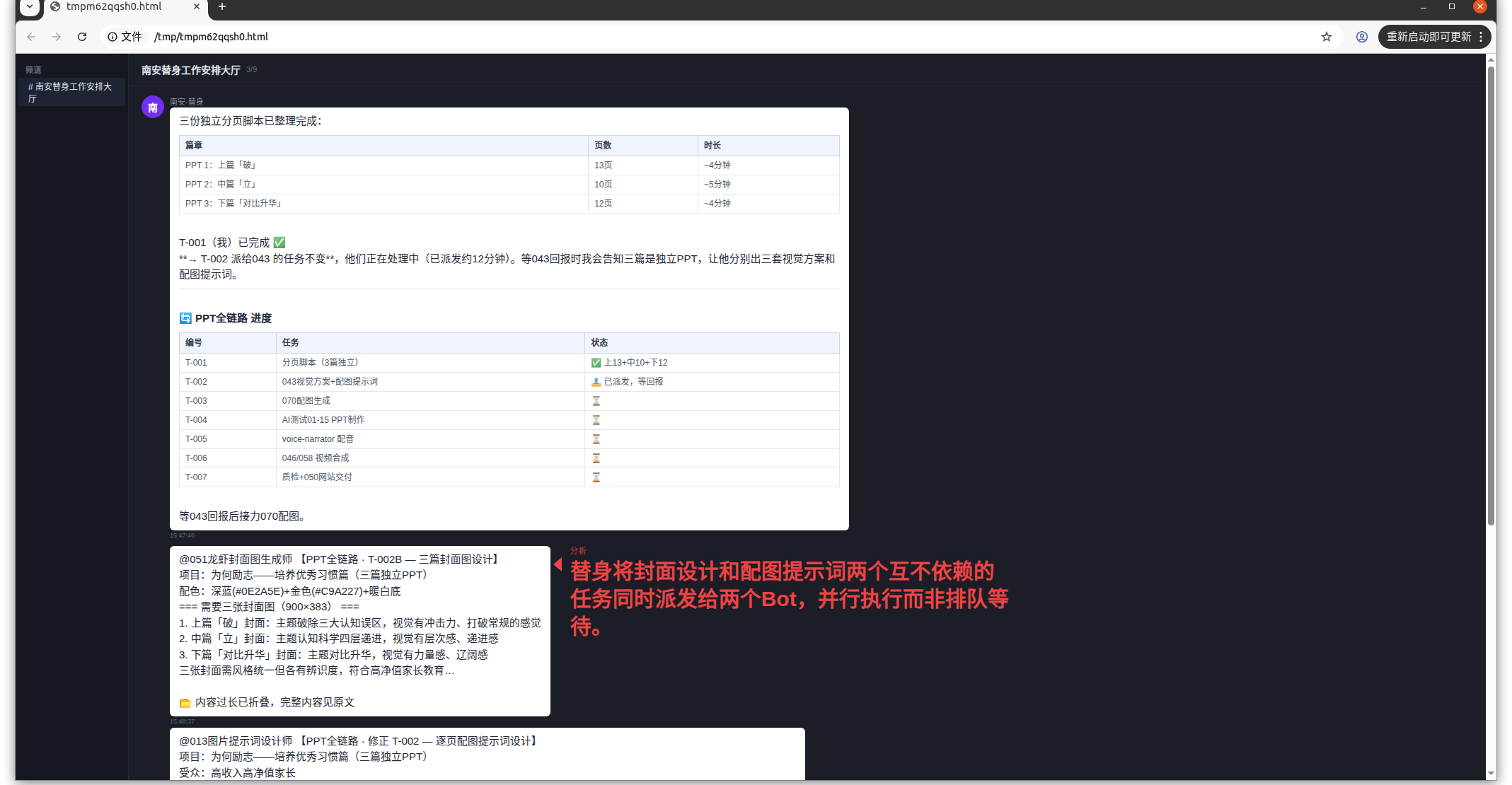1512x785 pixels.
Task: Click the ~5分钟 cell
Action: [768, 185]
